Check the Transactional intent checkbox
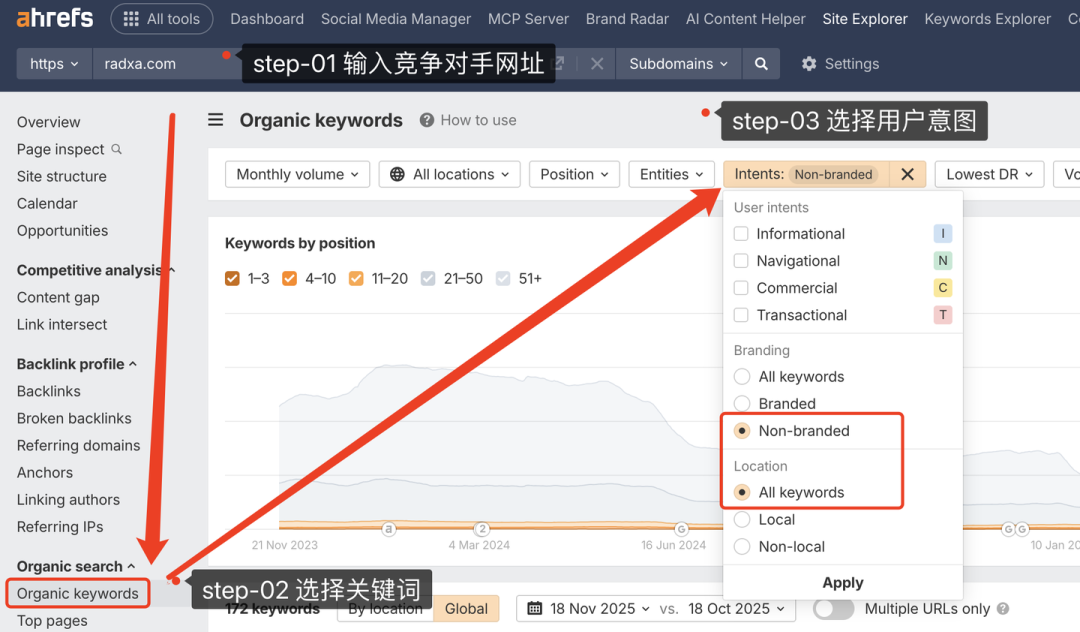The image size is (1080, 632). [x=741, y=315]
